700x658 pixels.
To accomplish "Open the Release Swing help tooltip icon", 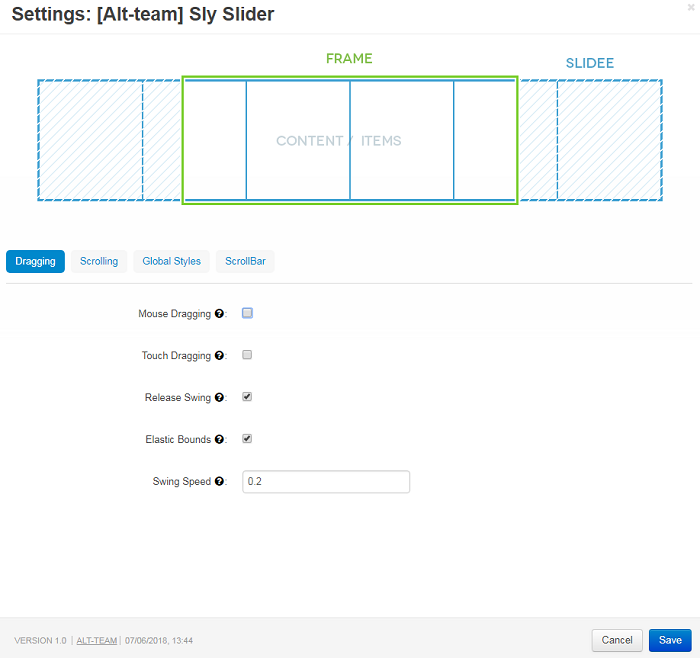I will [219, 397].
